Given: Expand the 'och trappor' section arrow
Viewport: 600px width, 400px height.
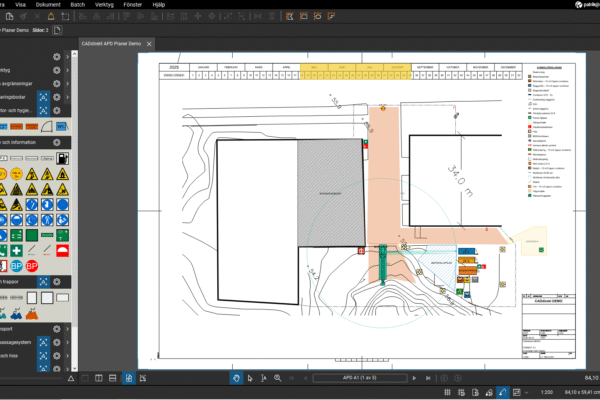Looking at the screenshot, I should (x=67, y=282).
